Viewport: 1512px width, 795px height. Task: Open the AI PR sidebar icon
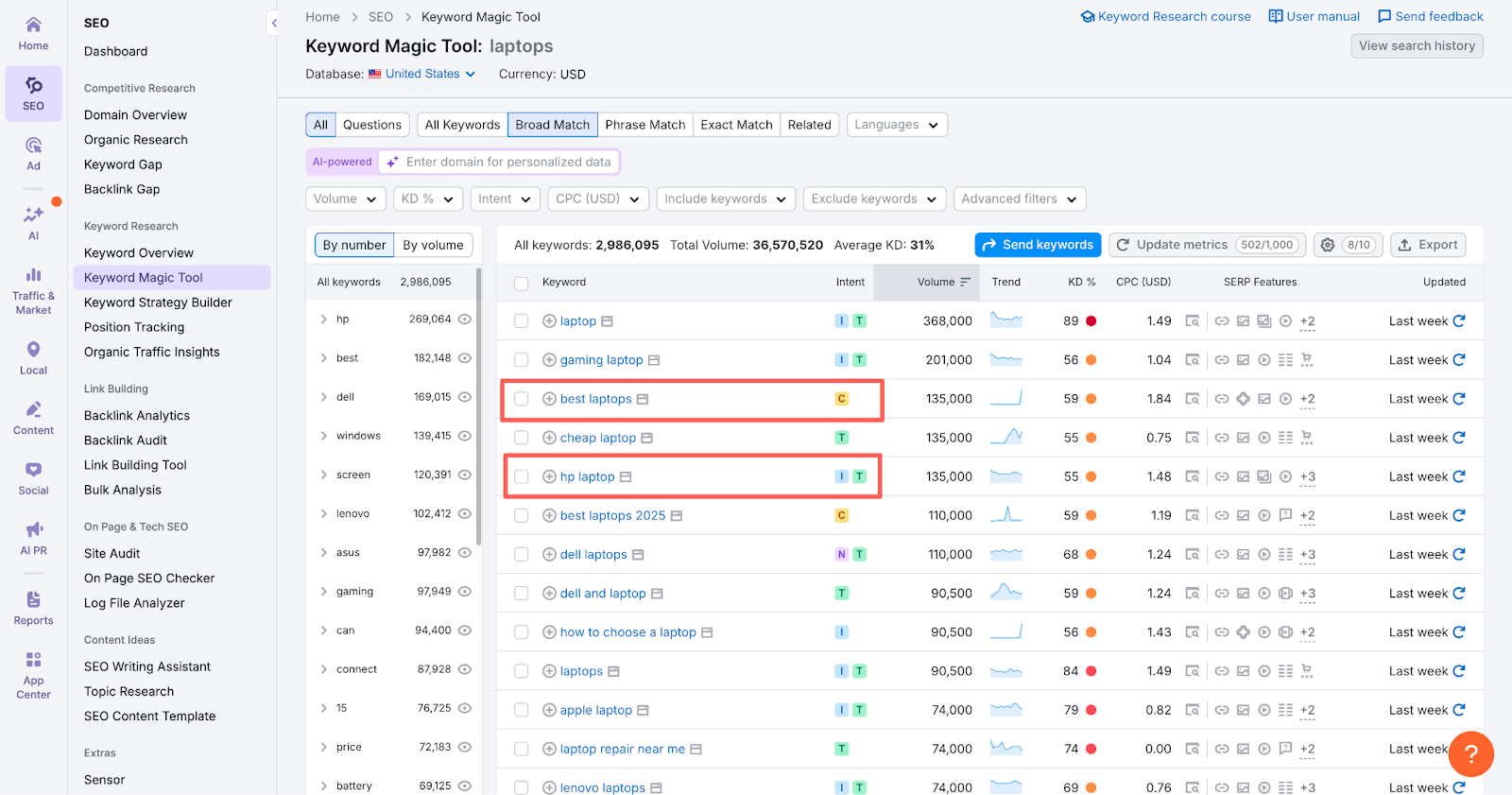(x=33, y=538)
